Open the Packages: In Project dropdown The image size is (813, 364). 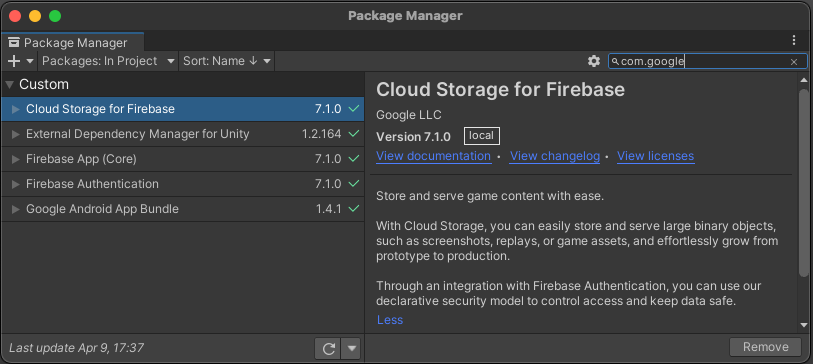tap(108, 61)
